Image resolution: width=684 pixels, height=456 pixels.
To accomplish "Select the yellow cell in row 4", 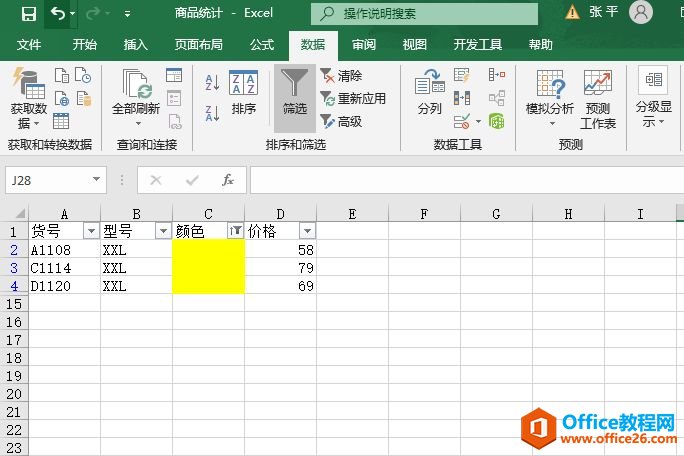I will click(x=209, y=285).
